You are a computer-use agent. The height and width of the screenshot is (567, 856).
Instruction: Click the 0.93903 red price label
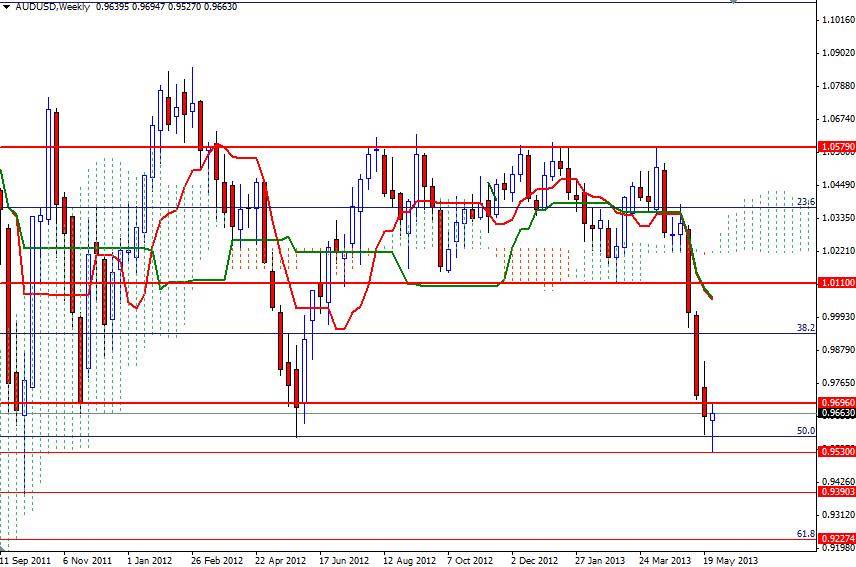[x=837, y=492]
